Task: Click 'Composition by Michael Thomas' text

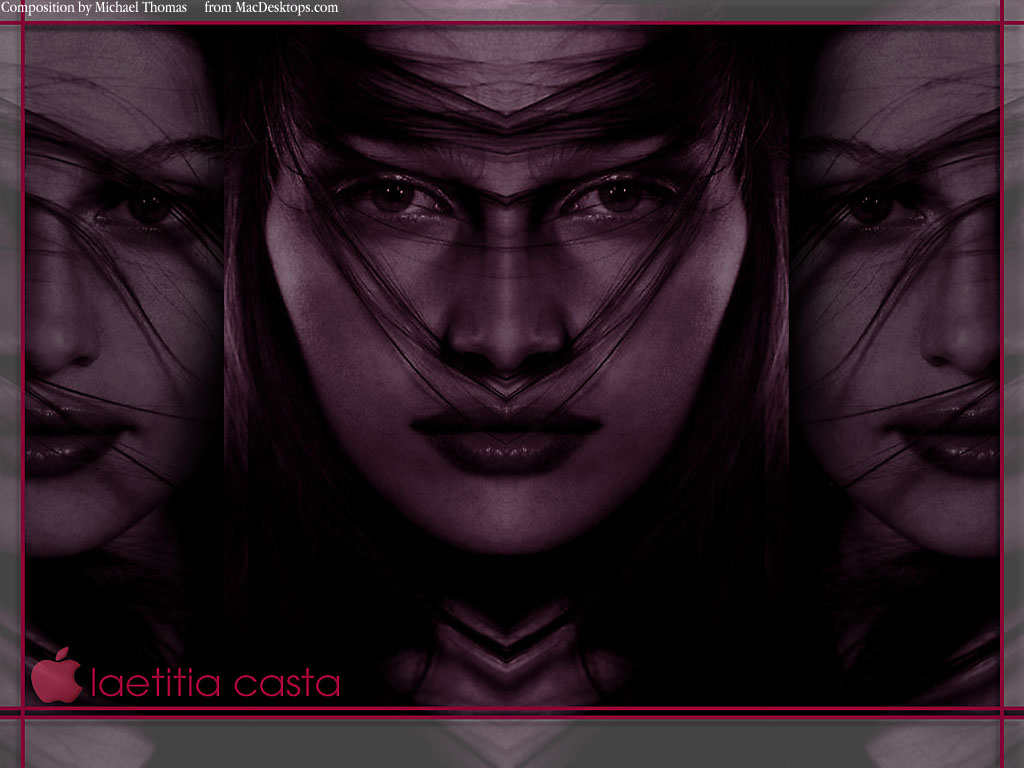Action: coord(93,8)
